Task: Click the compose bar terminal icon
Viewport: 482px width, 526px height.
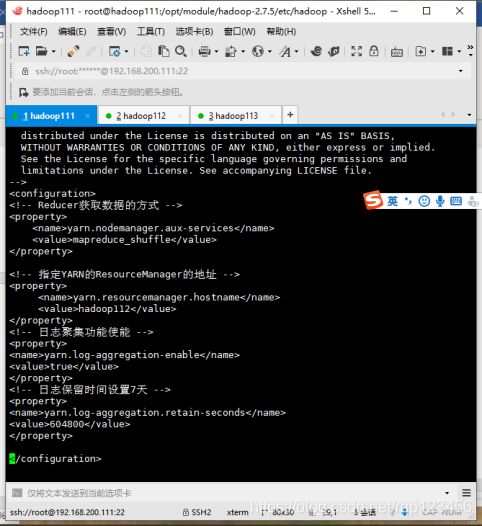Action: 17,493
